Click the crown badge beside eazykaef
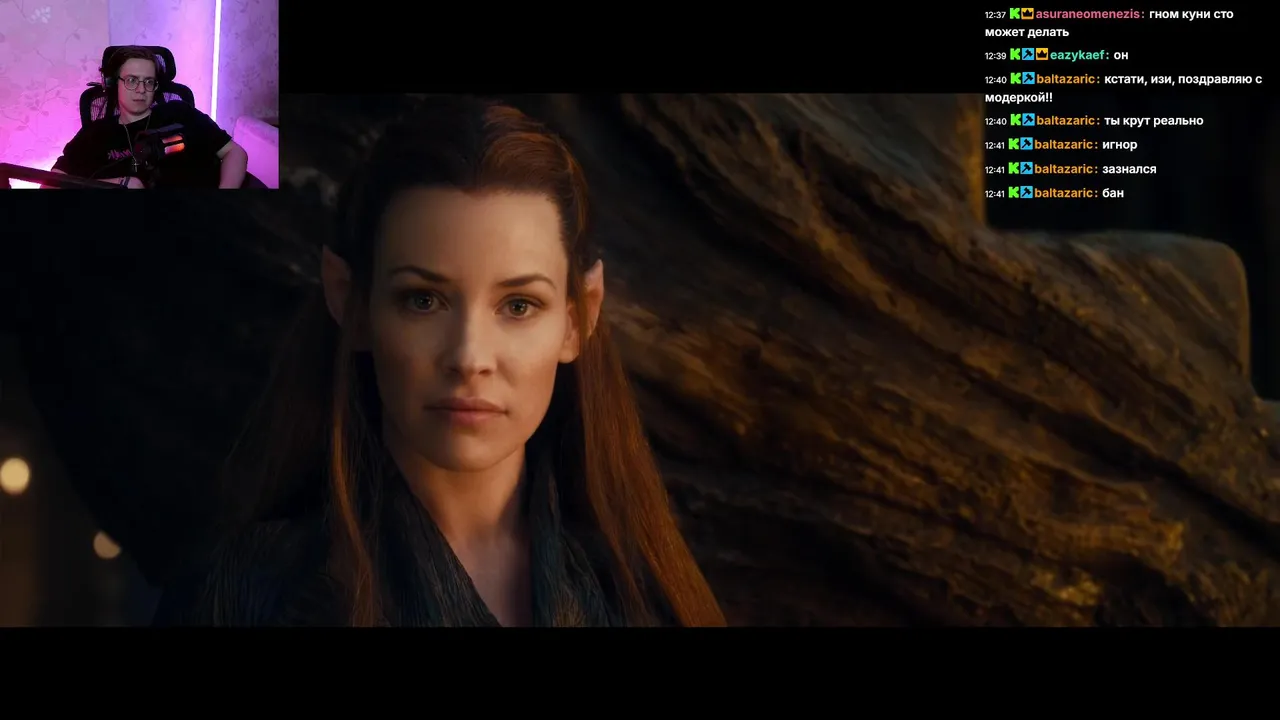 [1041, 55]
